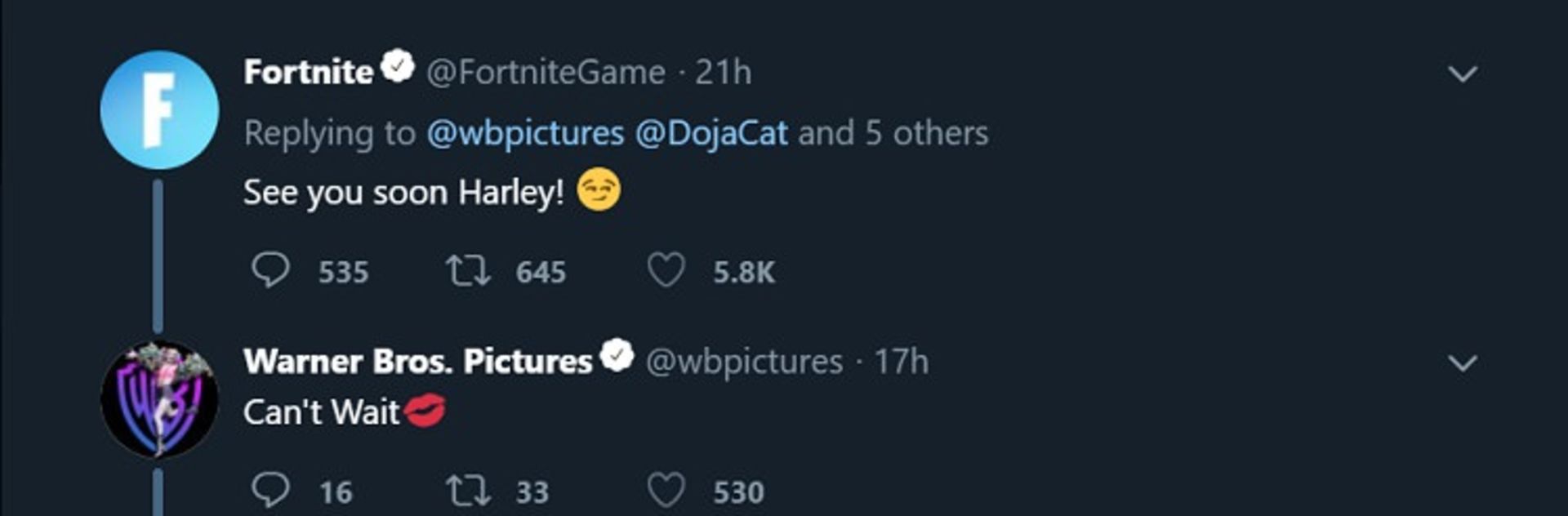This screenshot has width=1568, height=516.
Task: Open the @FortniteGame handle link
Action: 546,73
